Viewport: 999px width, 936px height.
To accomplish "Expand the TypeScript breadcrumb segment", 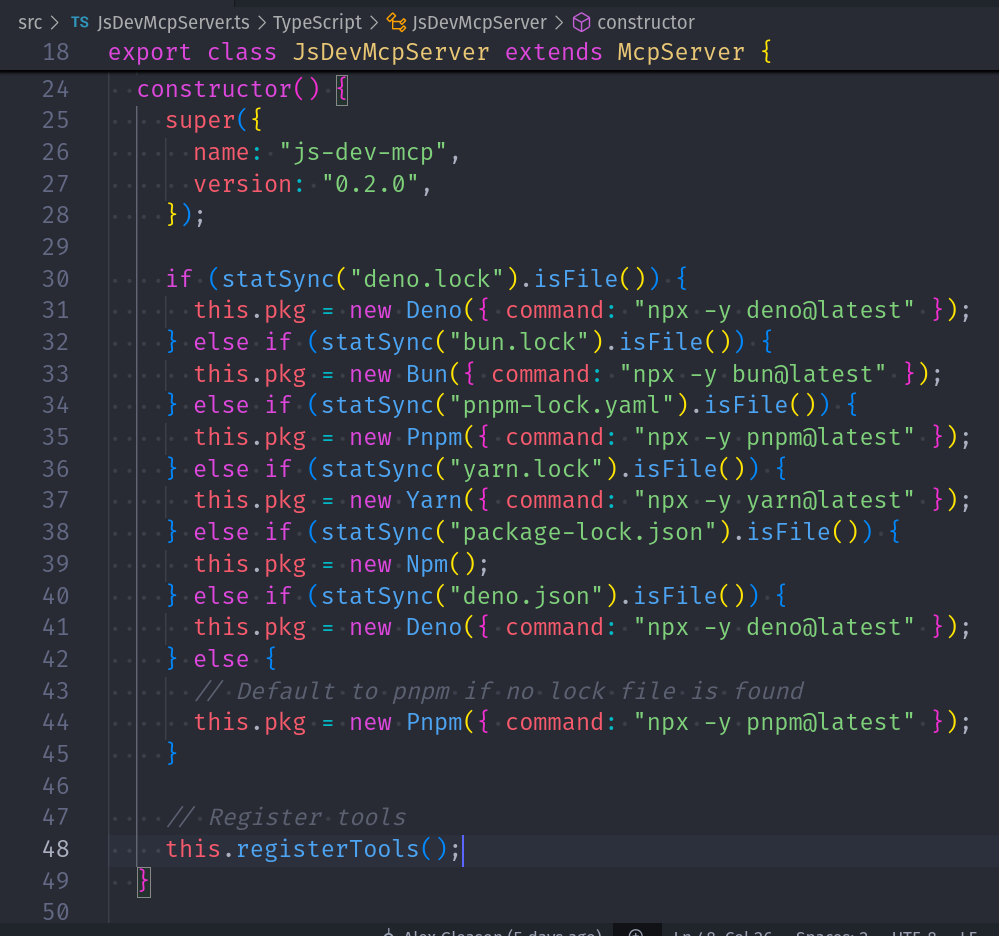I will 317,22.
